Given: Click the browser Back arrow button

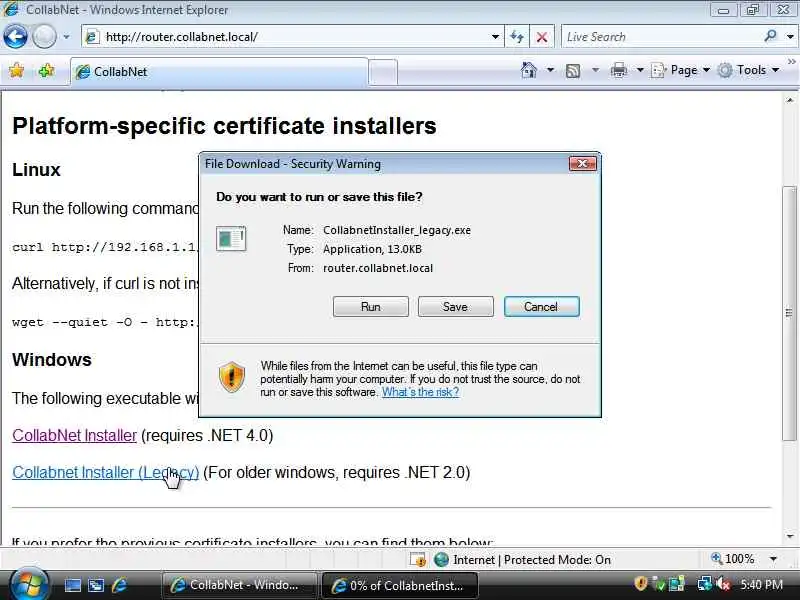Looking at the screenshot, I should click(x=15, y=37).
